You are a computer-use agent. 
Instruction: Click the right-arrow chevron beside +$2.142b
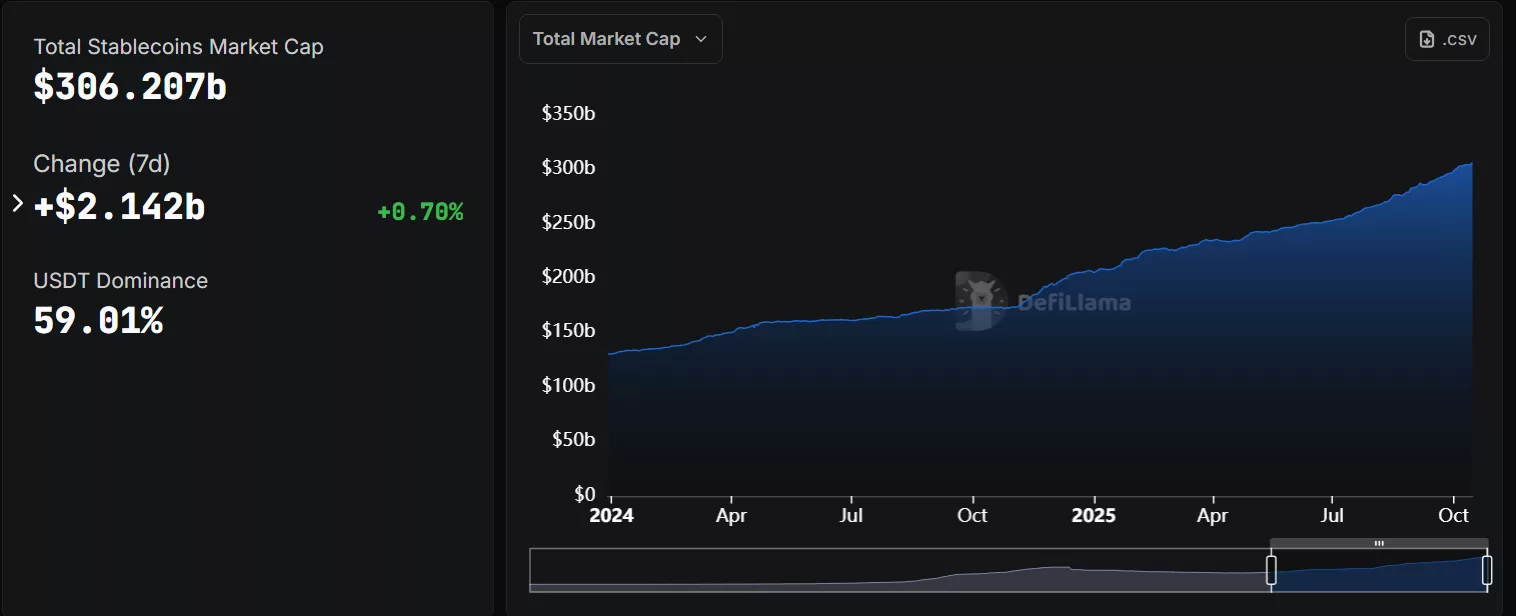pos(15,203)
